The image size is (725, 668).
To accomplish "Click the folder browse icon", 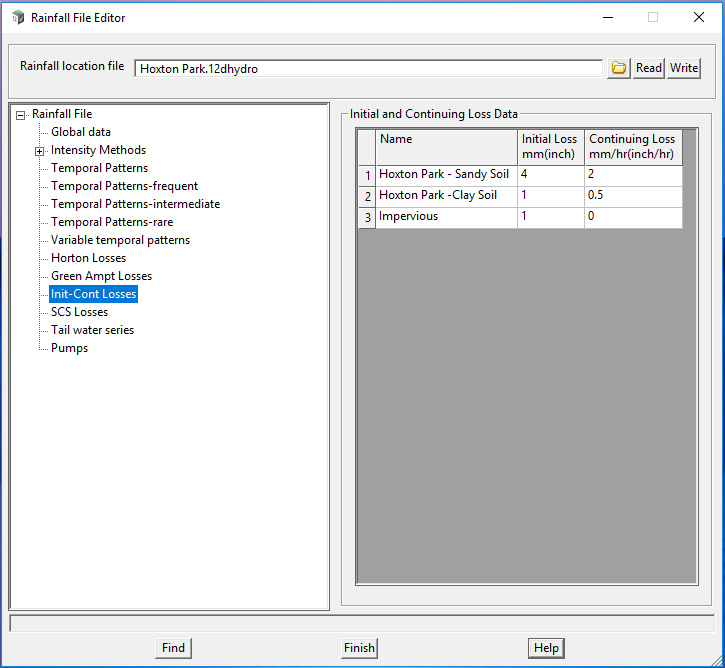I will [x=619, y=68].
